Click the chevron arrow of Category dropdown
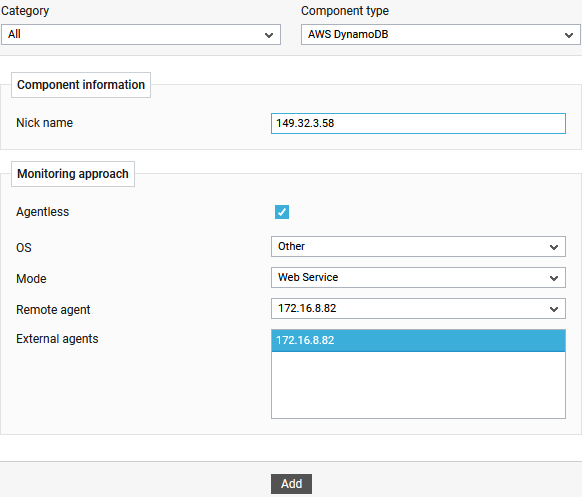Viewport: 582px width, 497px height. pos(269,35)
